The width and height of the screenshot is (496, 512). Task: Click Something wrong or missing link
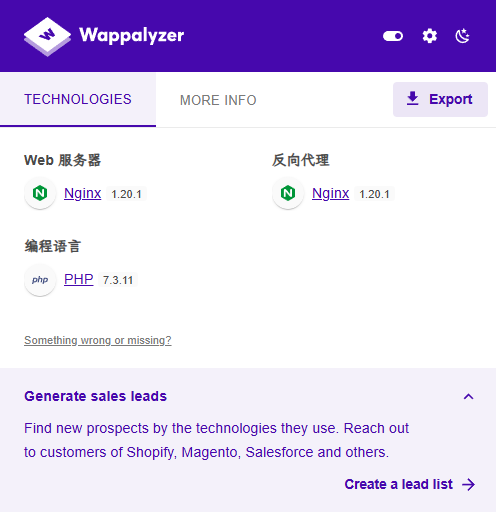click(98, 340)
